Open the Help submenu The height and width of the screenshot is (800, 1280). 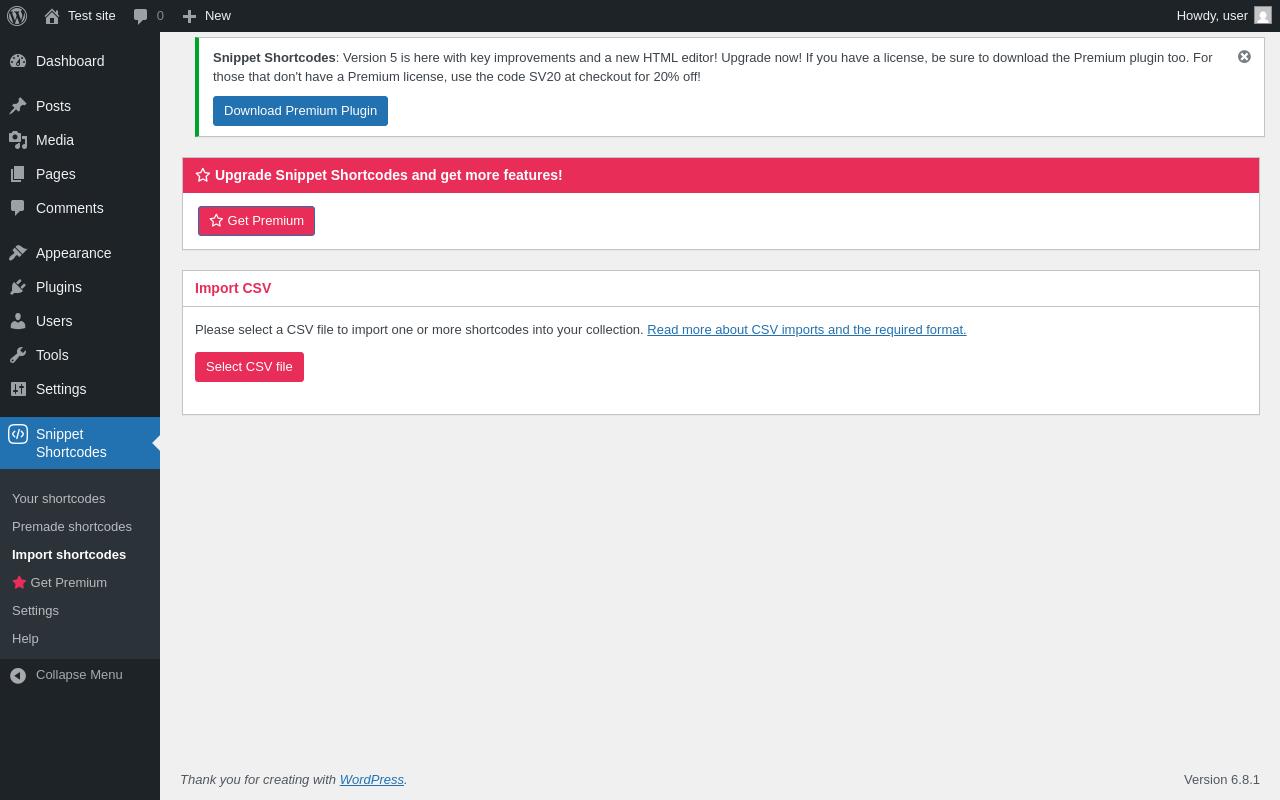click(25, 638)
